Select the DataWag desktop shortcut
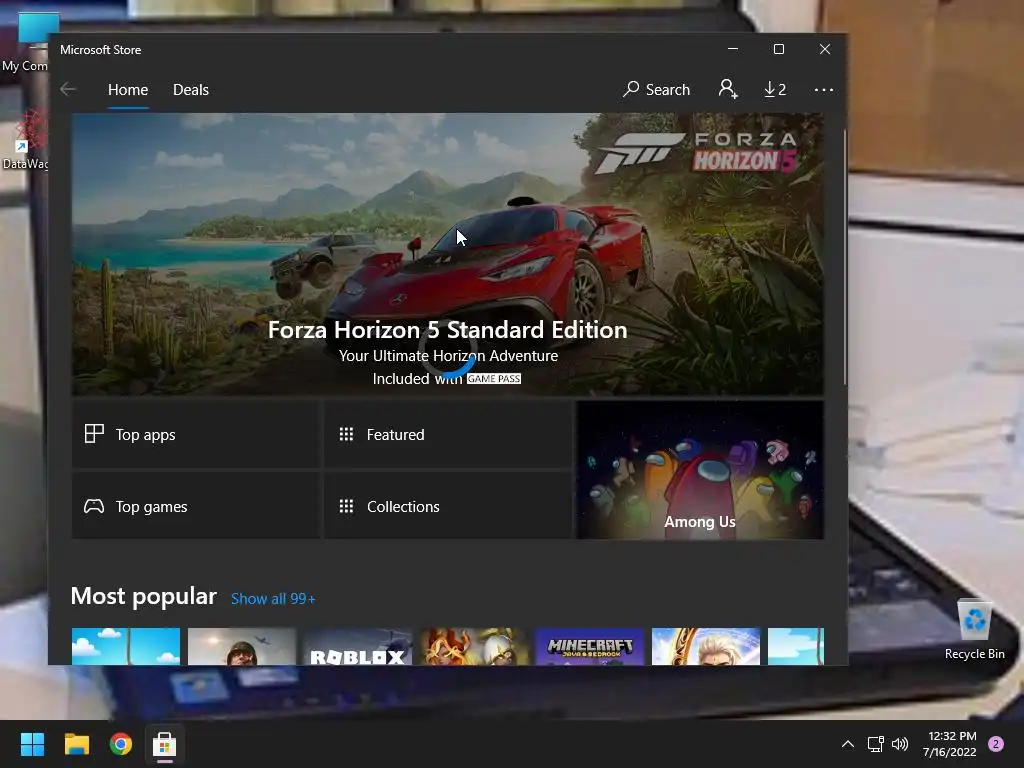Screen dimensions: 1024x768 click(x=26, y=140)
